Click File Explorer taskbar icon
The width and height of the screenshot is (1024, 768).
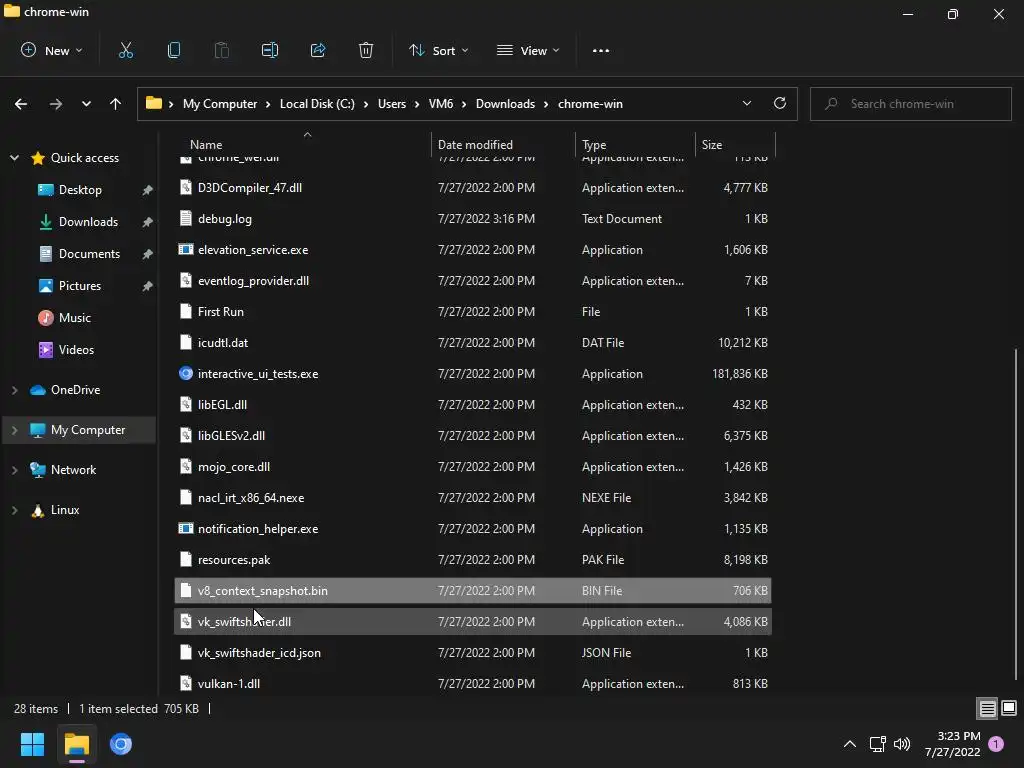76,744
